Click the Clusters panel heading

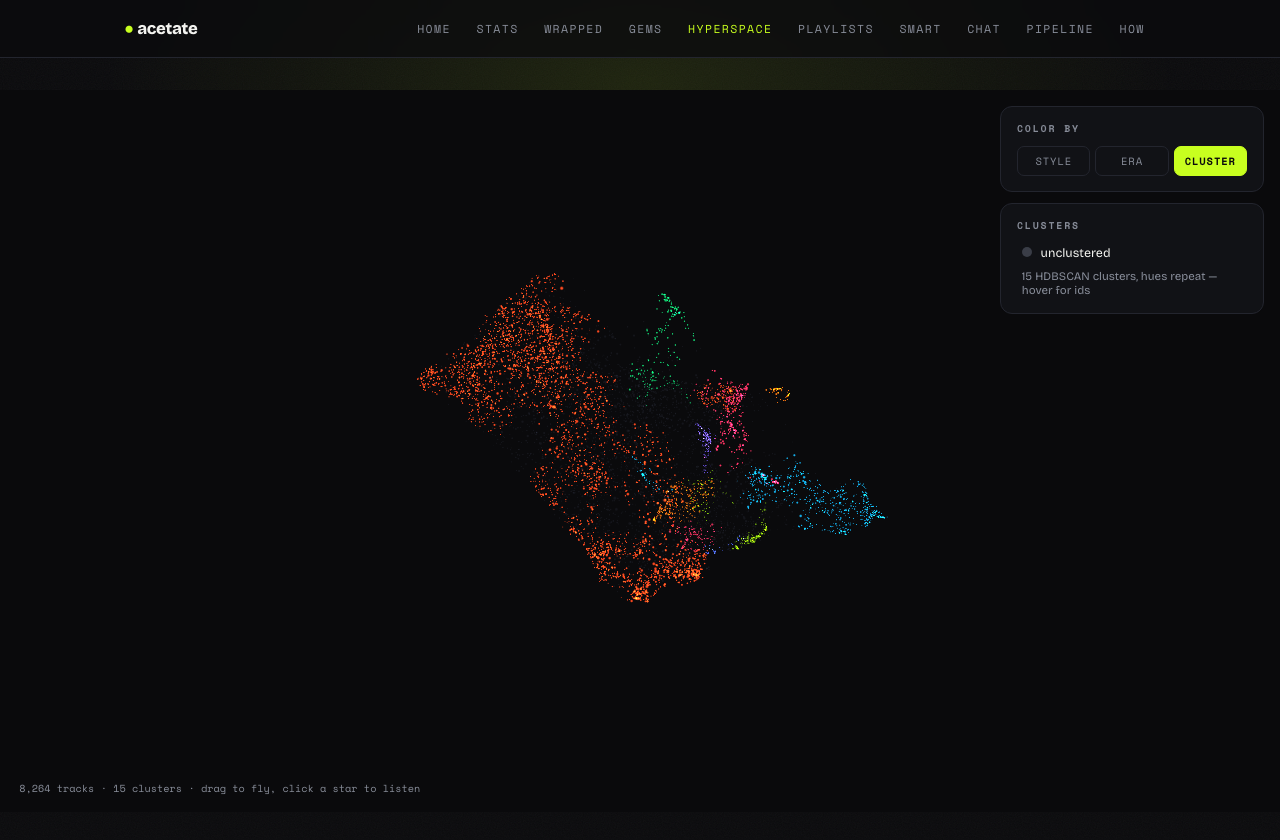point(1048,226)
